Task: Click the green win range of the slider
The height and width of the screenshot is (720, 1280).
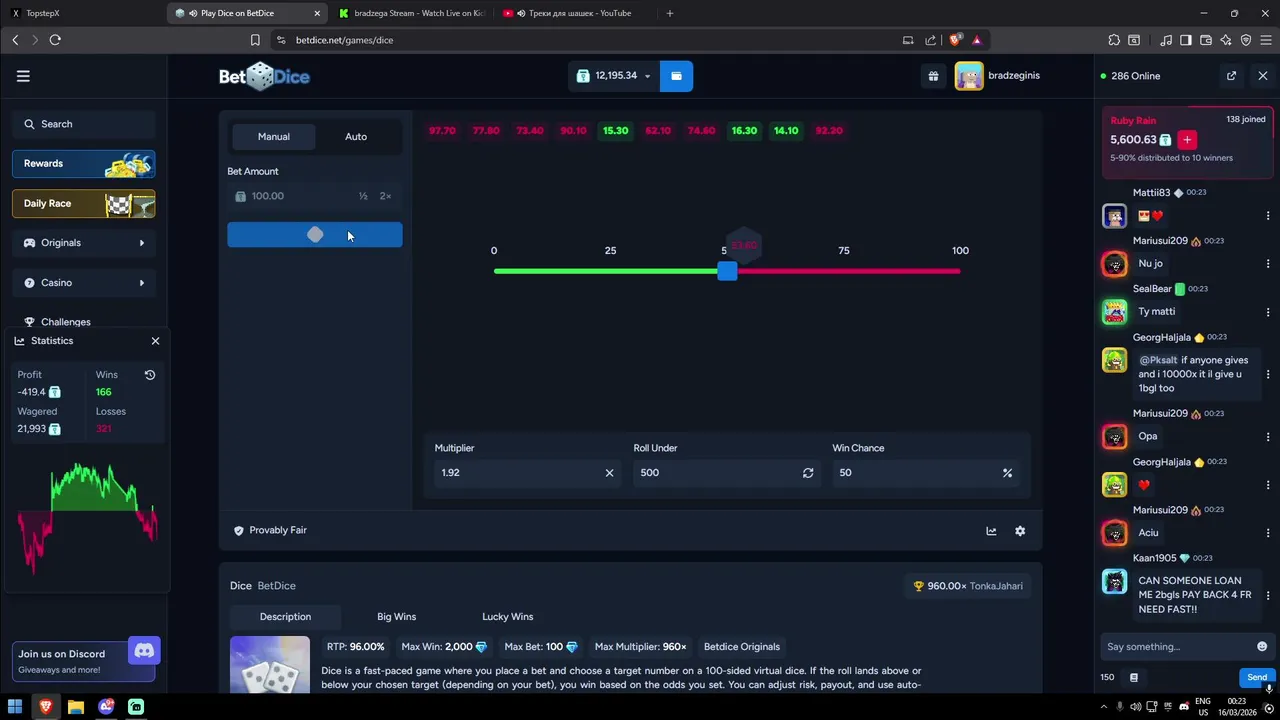Action: (x=605, y=271)
